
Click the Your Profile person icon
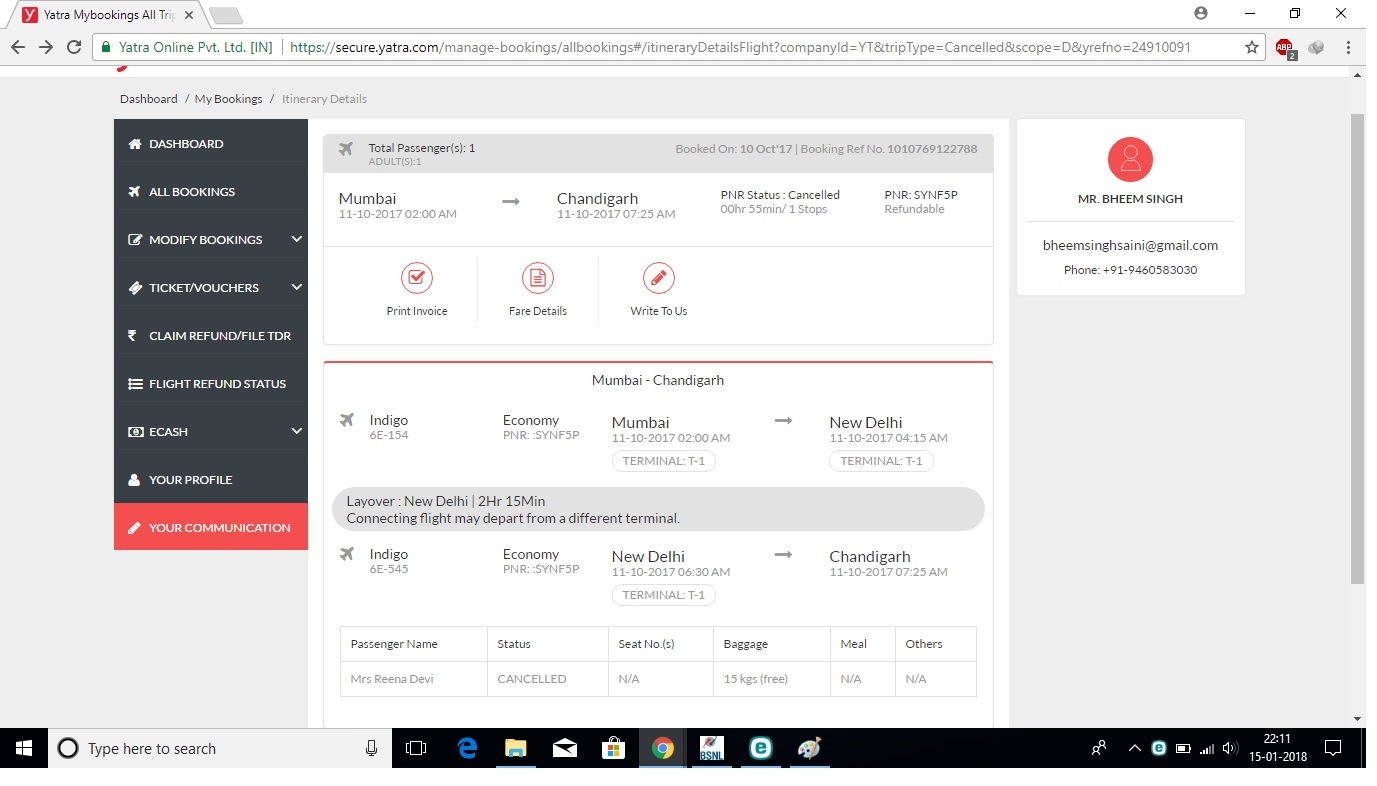tap(134, 480)
